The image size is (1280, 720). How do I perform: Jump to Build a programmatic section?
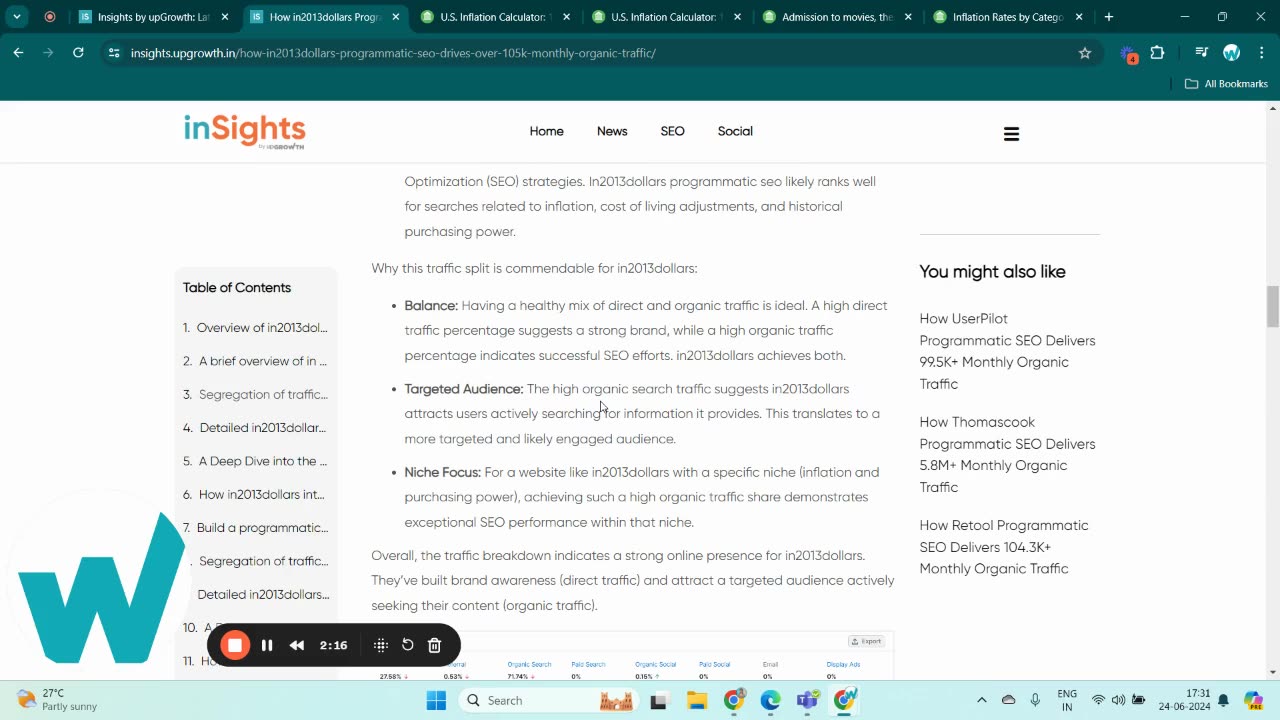[255, 528]
